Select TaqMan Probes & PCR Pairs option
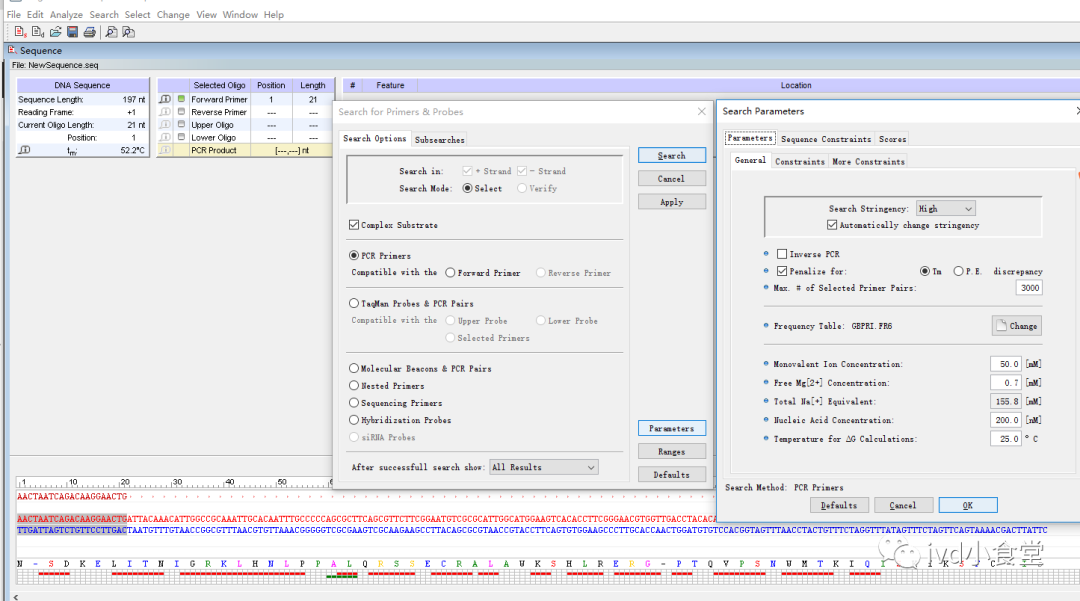Screen dimensions: 1080x601 tap(354, 303)
